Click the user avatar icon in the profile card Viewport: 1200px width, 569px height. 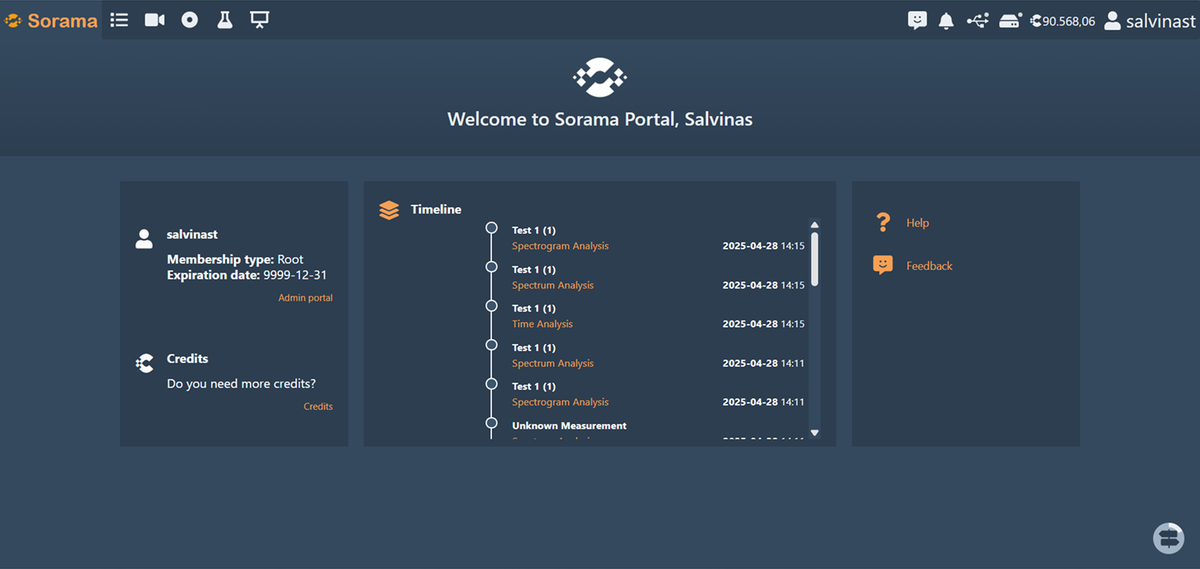(144, 238)
